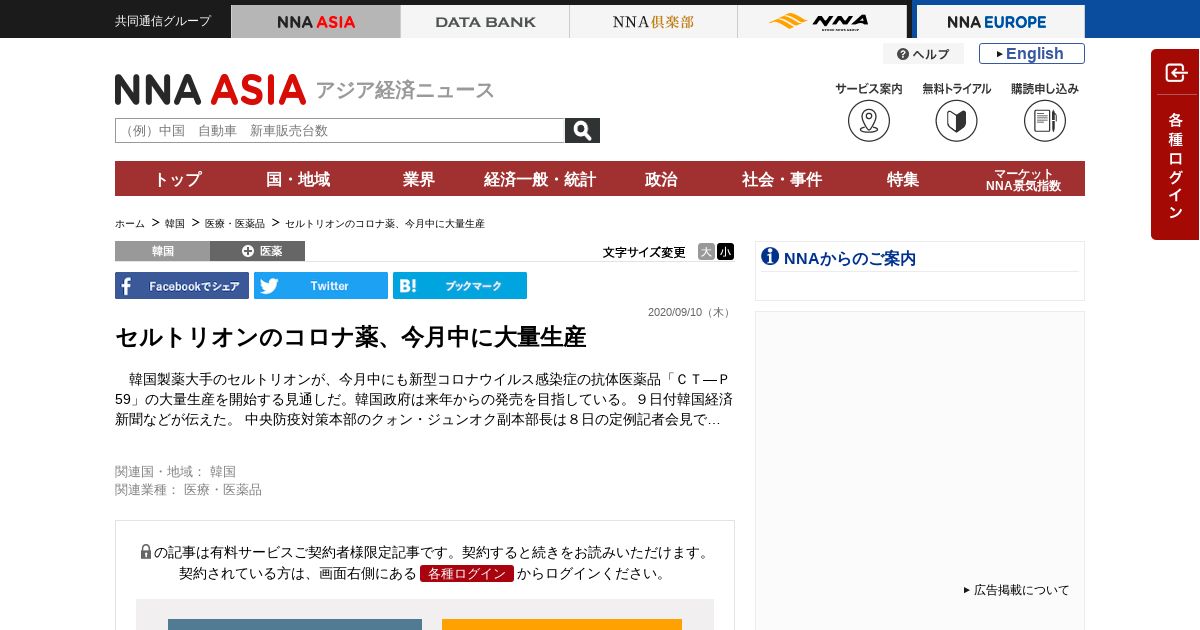Open 政治 navigation menu
The image size is (1200, 630).
coord(661,179)
